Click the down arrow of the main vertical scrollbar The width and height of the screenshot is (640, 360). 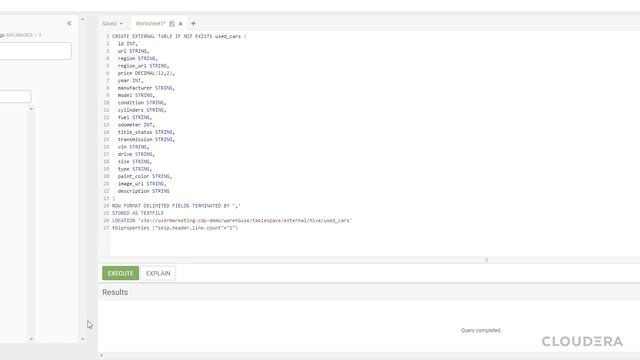pos(82,339)
